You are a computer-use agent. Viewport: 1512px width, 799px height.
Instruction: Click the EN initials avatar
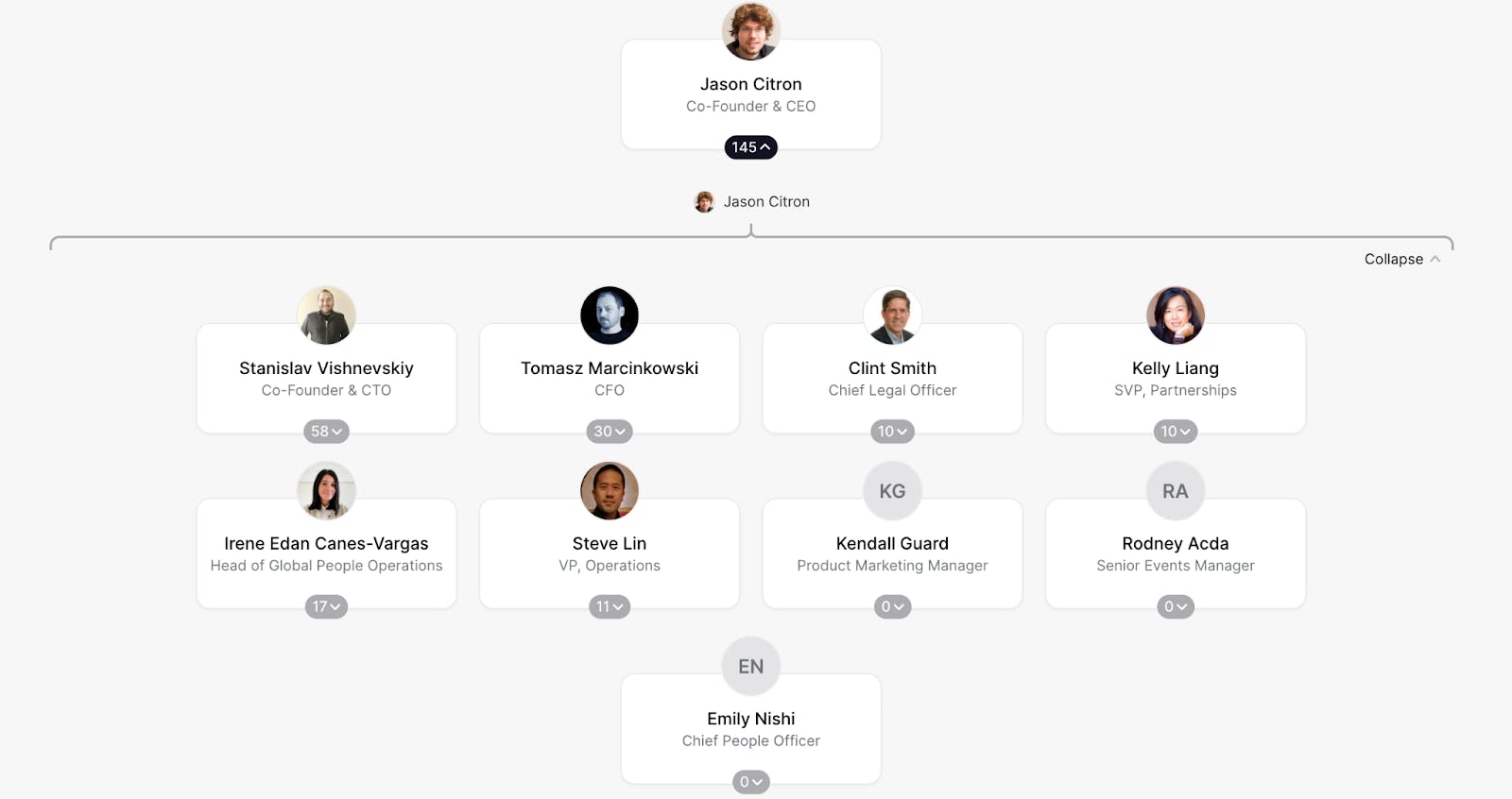750,667
